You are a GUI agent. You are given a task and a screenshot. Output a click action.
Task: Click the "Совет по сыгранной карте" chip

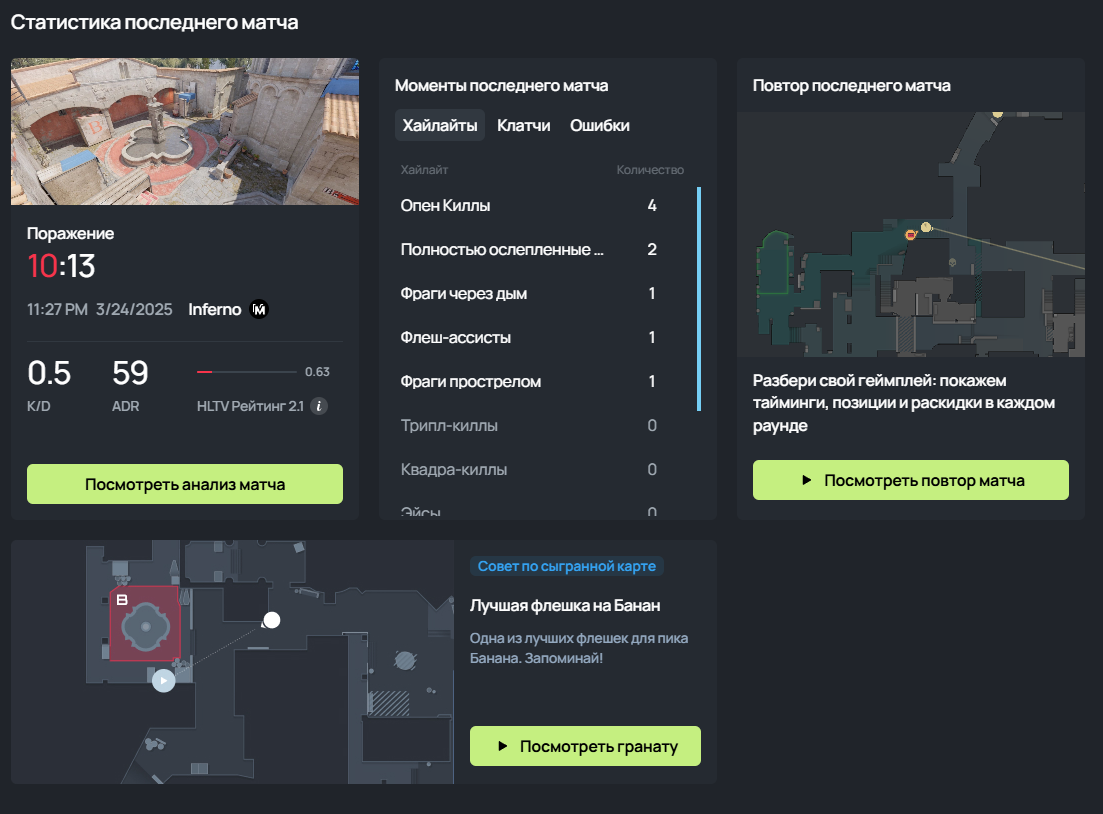coord(567,565)
